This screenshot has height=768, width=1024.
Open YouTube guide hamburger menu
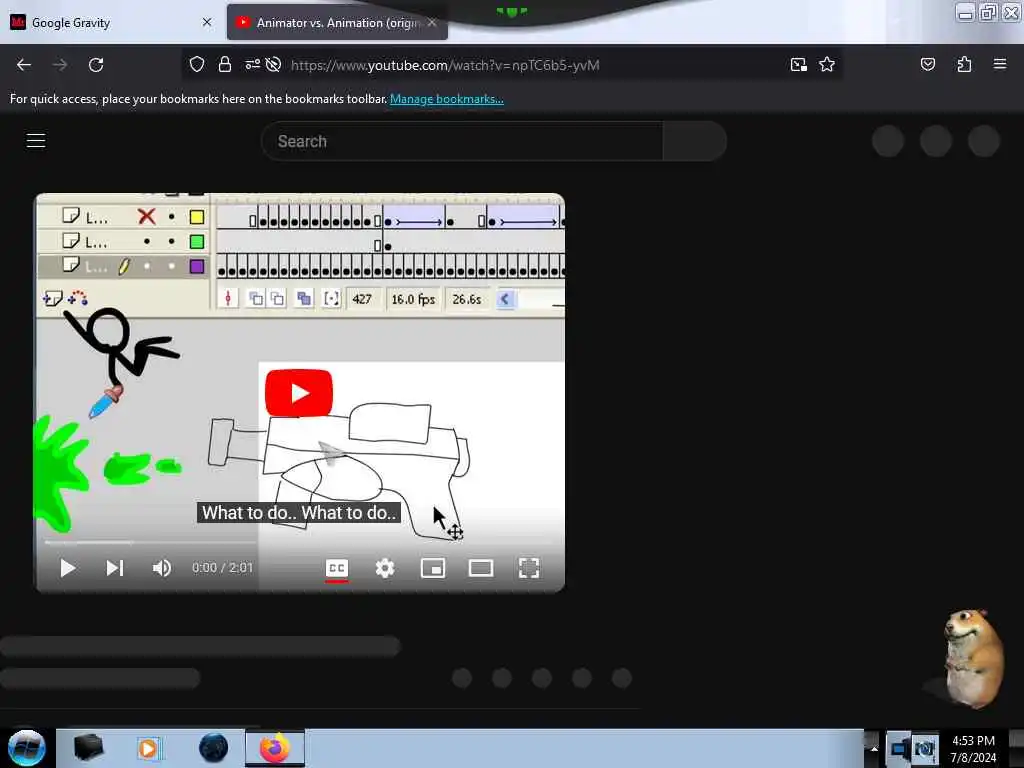point(36,140)
